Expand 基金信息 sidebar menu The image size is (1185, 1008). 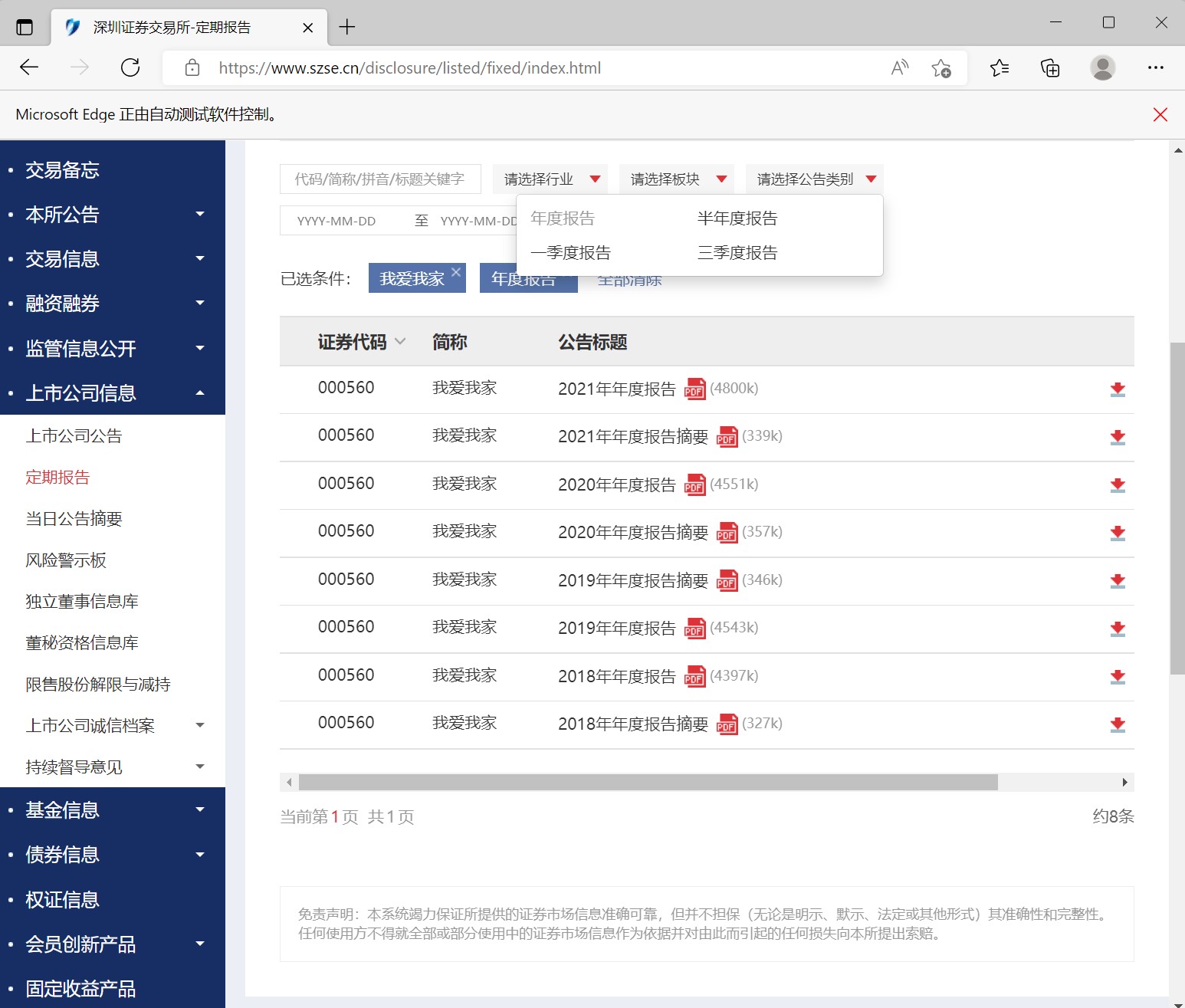tap(200, 809)
